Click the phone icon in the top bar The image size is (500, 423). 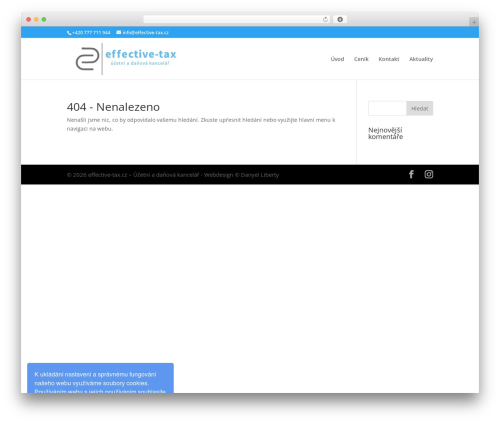pyautogui.click(x=69, y=33)
